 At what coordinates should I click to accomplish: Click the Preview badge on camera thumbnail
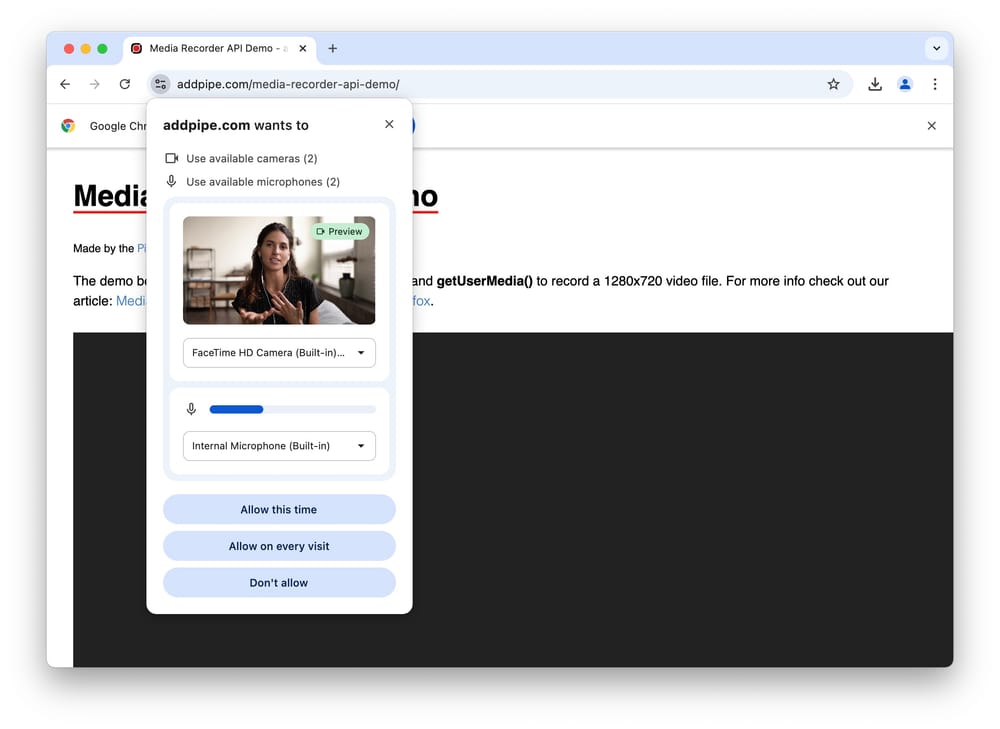[x=339, y=232]
